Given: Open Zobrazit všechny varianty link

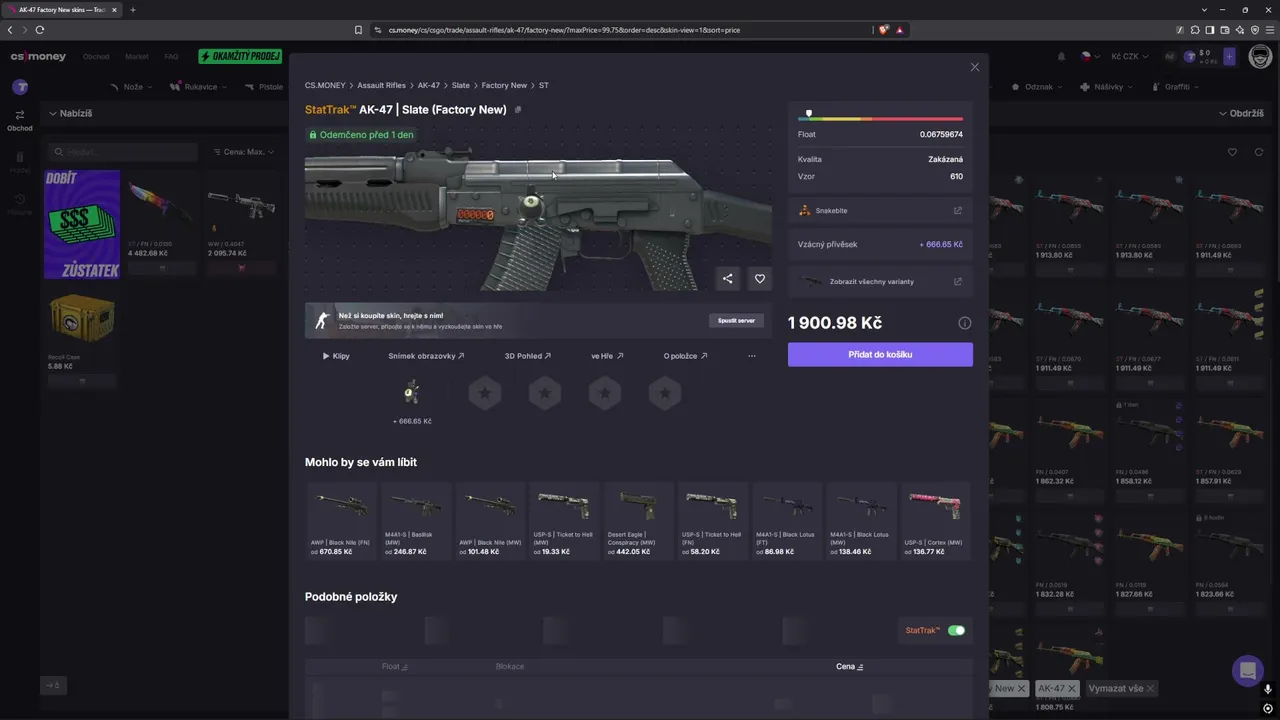Looking at the screenshot, I should tap(880, 282).
